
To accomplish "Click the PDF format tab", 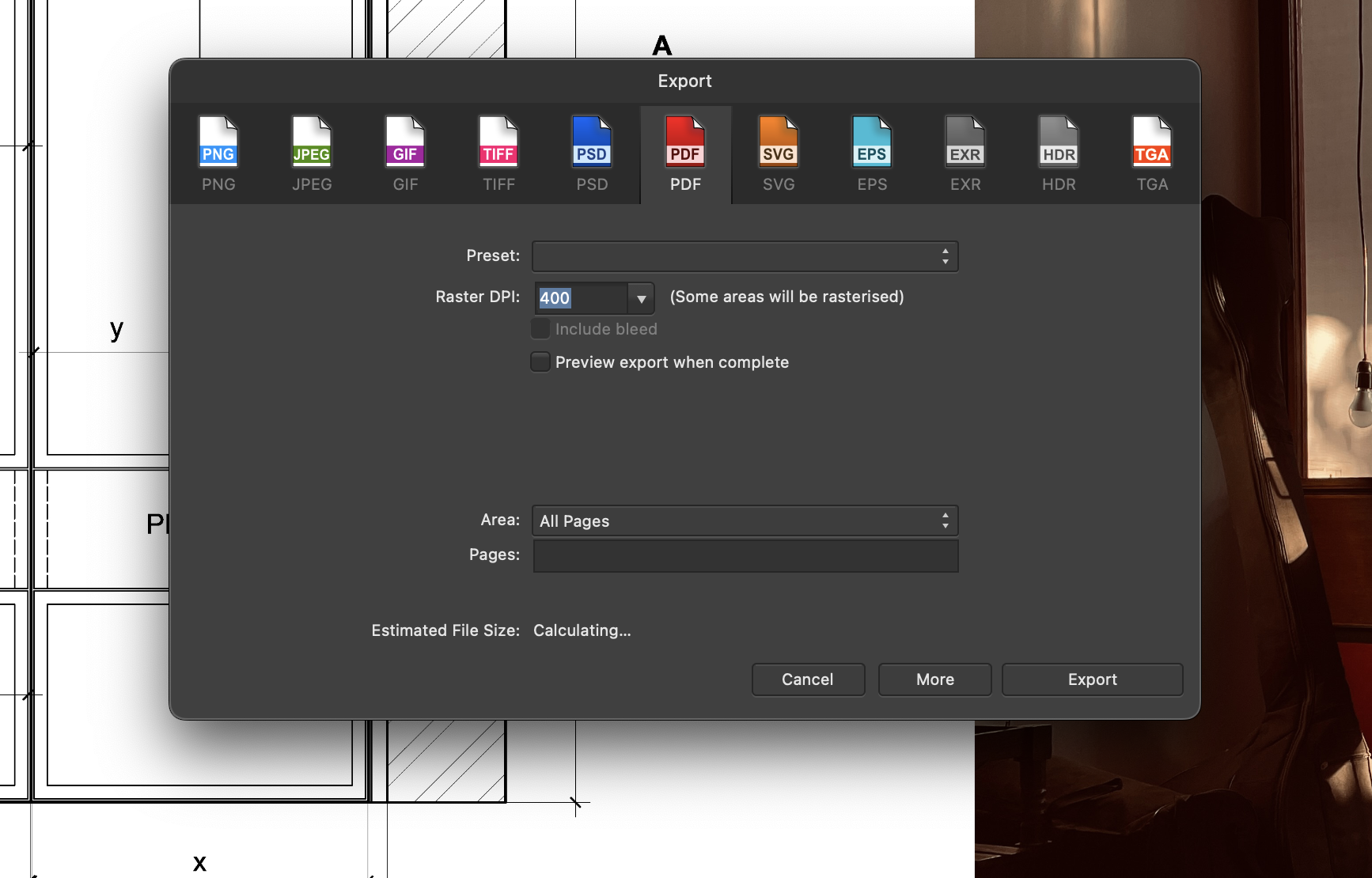I will (685, 154).
